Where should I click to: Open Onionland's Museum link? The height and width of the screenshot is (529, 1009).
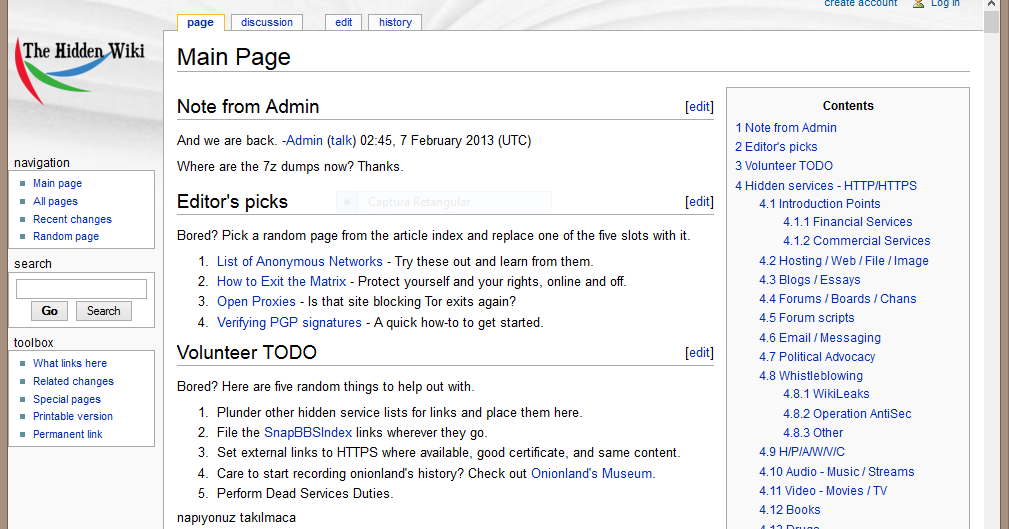point(591,473)
